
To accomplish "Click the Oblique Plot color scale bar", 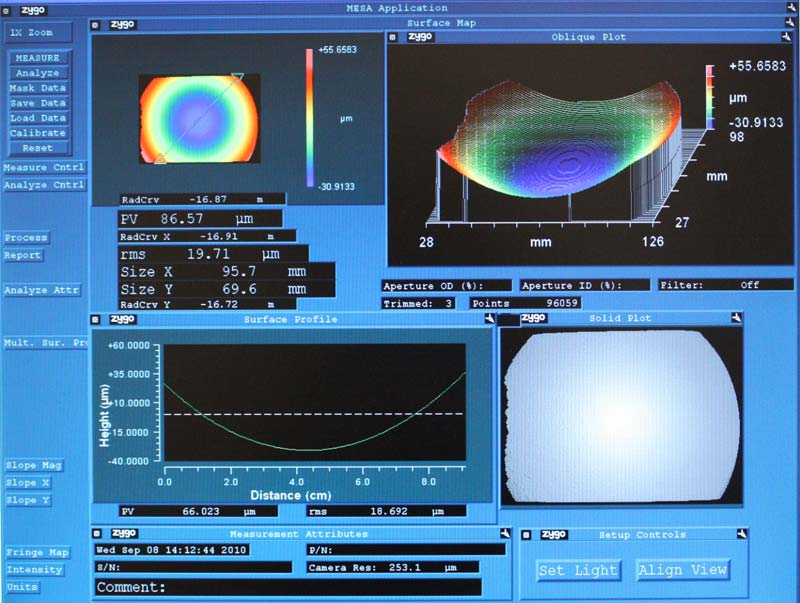I will (x=710, y=97).
